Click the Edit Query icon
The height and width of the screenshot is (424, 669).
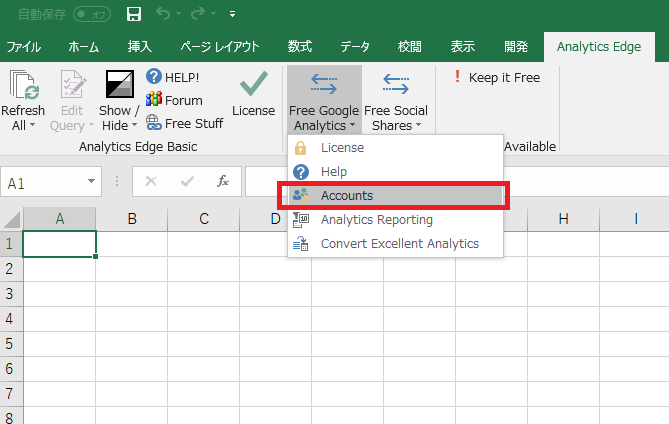(73, 84)
